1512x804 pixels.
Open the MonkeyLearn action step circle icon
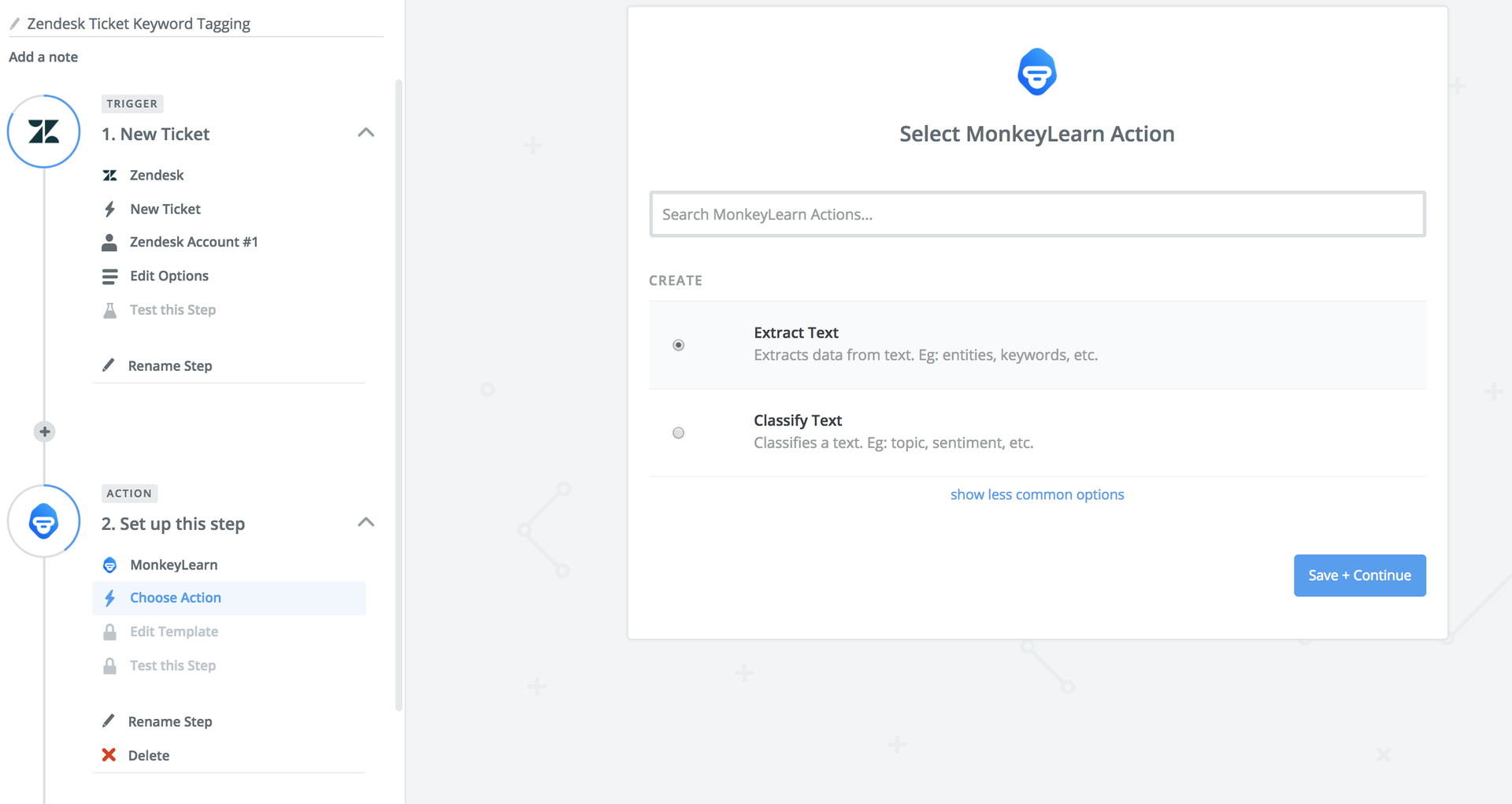point(44,521)
